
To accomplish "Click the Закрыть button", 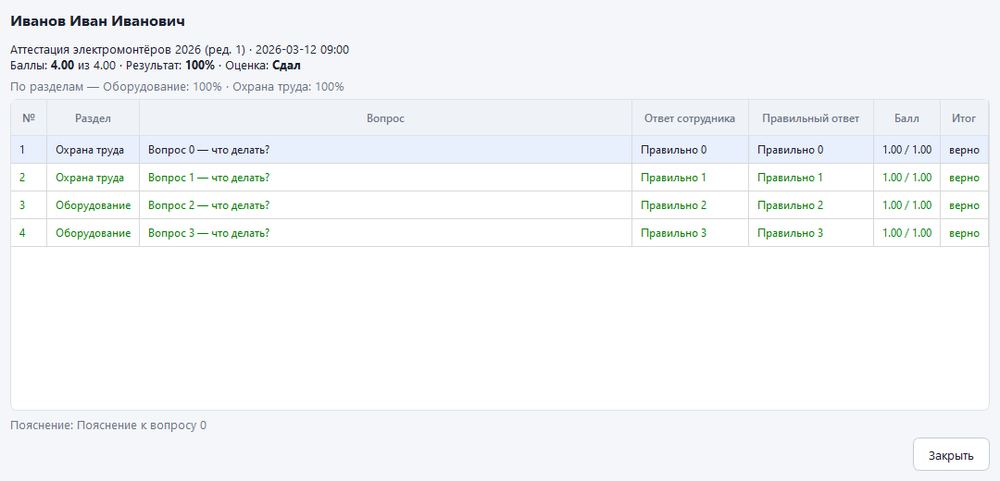I will click(951, 455).
